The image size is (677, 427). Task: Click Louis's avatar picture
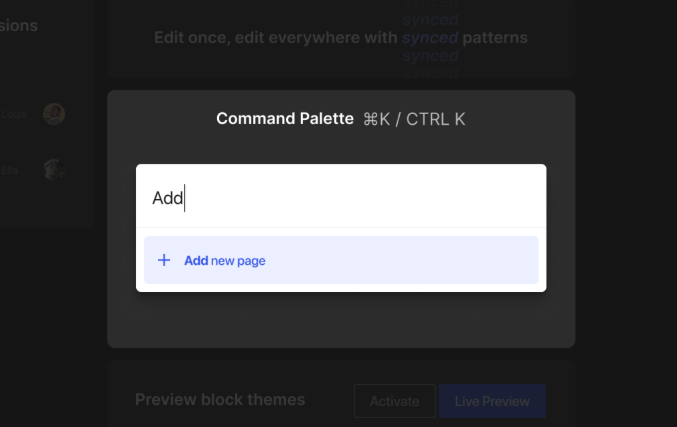[x=54, y=114]
